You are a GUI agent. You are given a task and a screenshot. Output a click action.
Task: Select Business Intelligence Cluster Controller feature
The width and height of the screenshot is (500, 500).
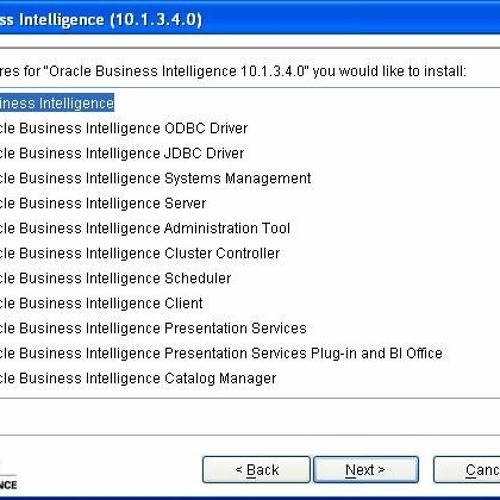(140, 253)
